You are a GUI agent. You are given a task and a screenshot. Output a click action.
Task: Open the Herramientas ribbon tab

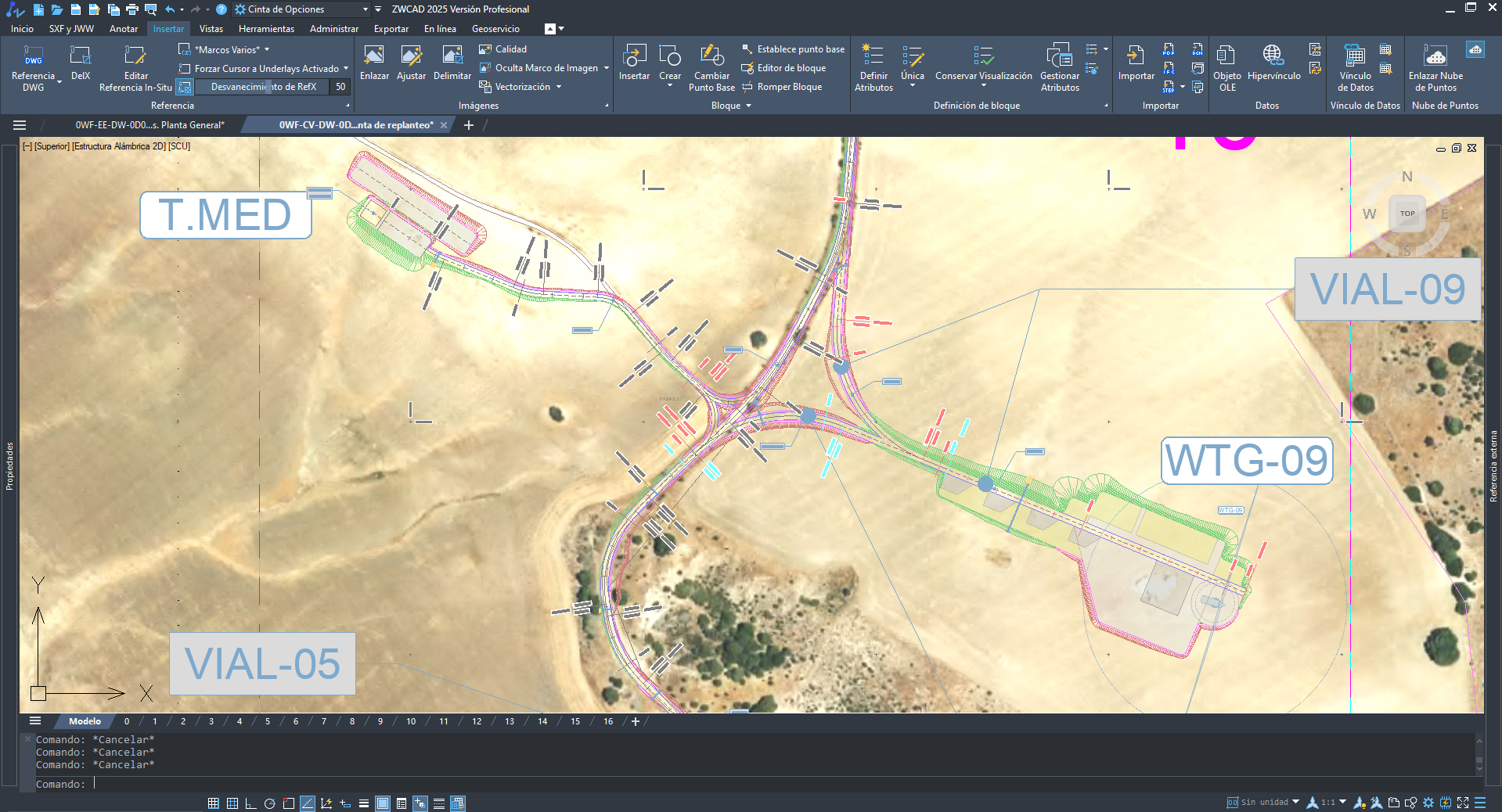click(x=266, y=29)
